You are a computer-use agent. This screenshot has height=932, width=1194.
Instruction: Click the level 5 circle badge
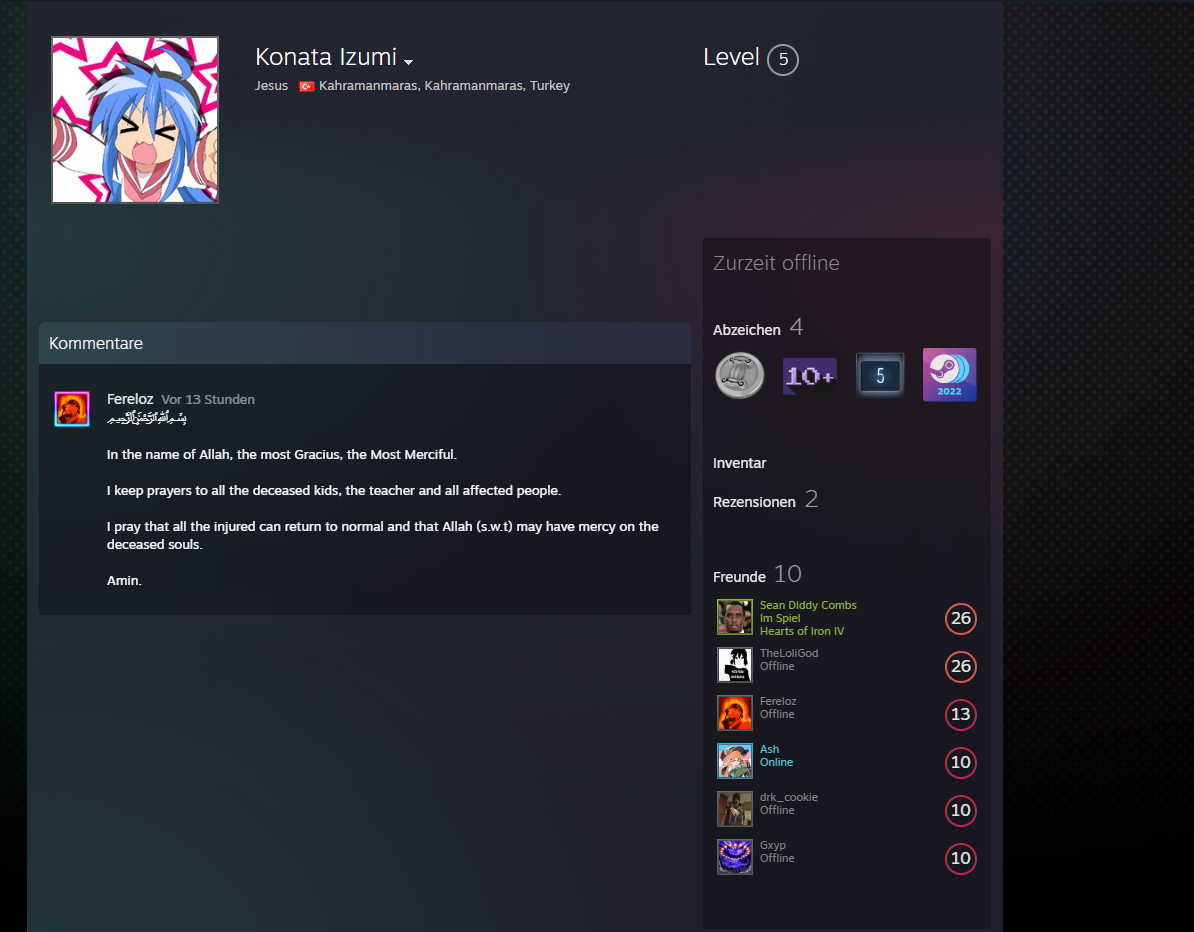(x=783, y=59)
